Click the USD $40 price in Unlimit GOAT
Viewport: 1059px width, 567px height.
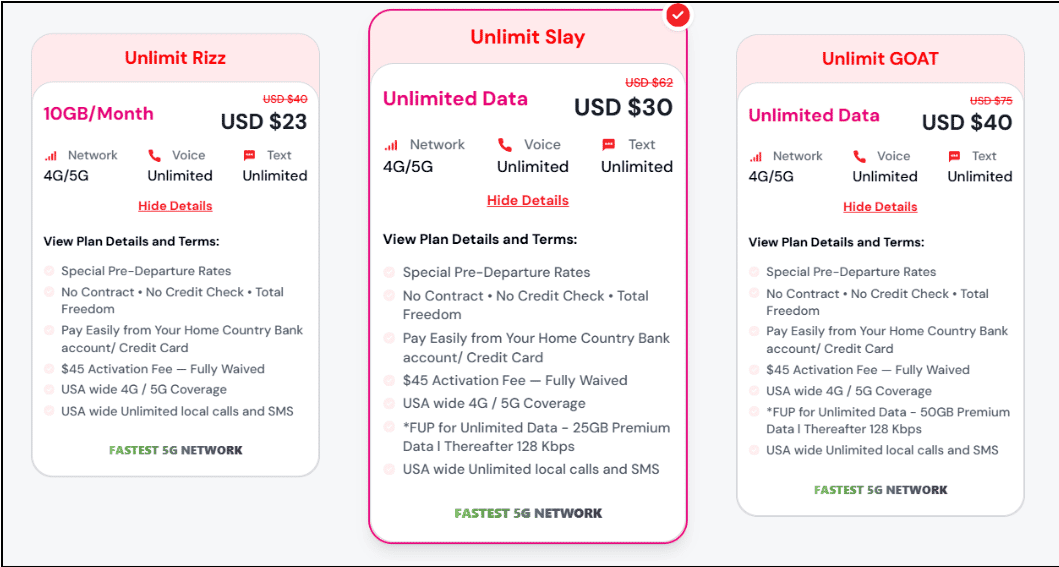click(967, 122)
